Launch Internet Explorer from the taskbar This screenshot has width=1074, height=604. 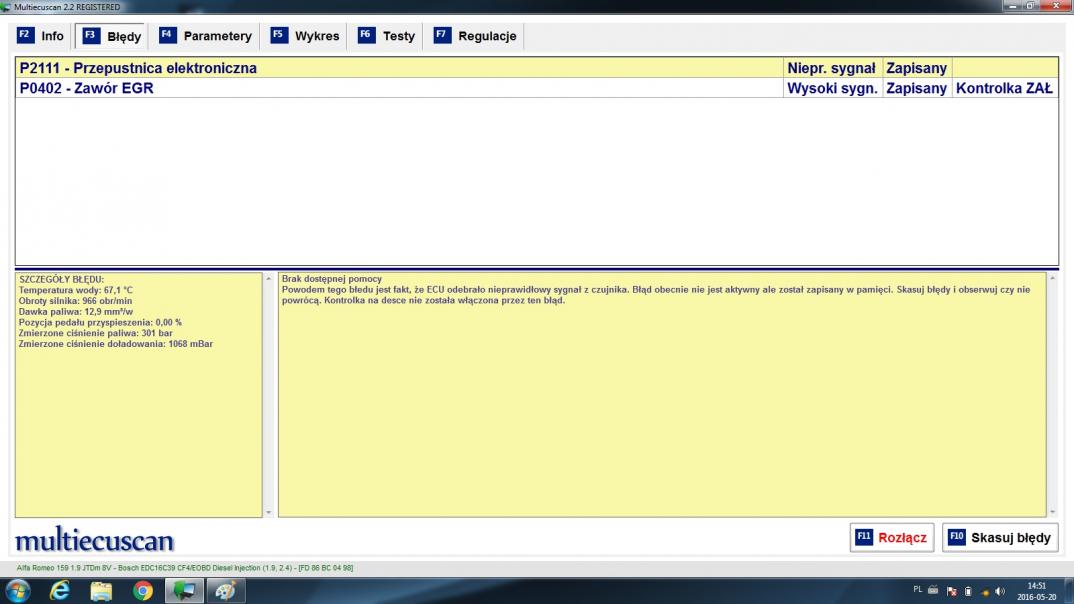[60, 590]
